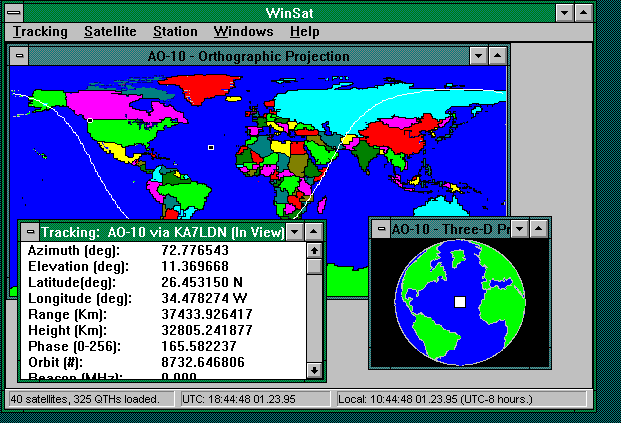640x442 pixels.
Task: Minimize the Tracking AO-10 window
Action: click(294, 232)
